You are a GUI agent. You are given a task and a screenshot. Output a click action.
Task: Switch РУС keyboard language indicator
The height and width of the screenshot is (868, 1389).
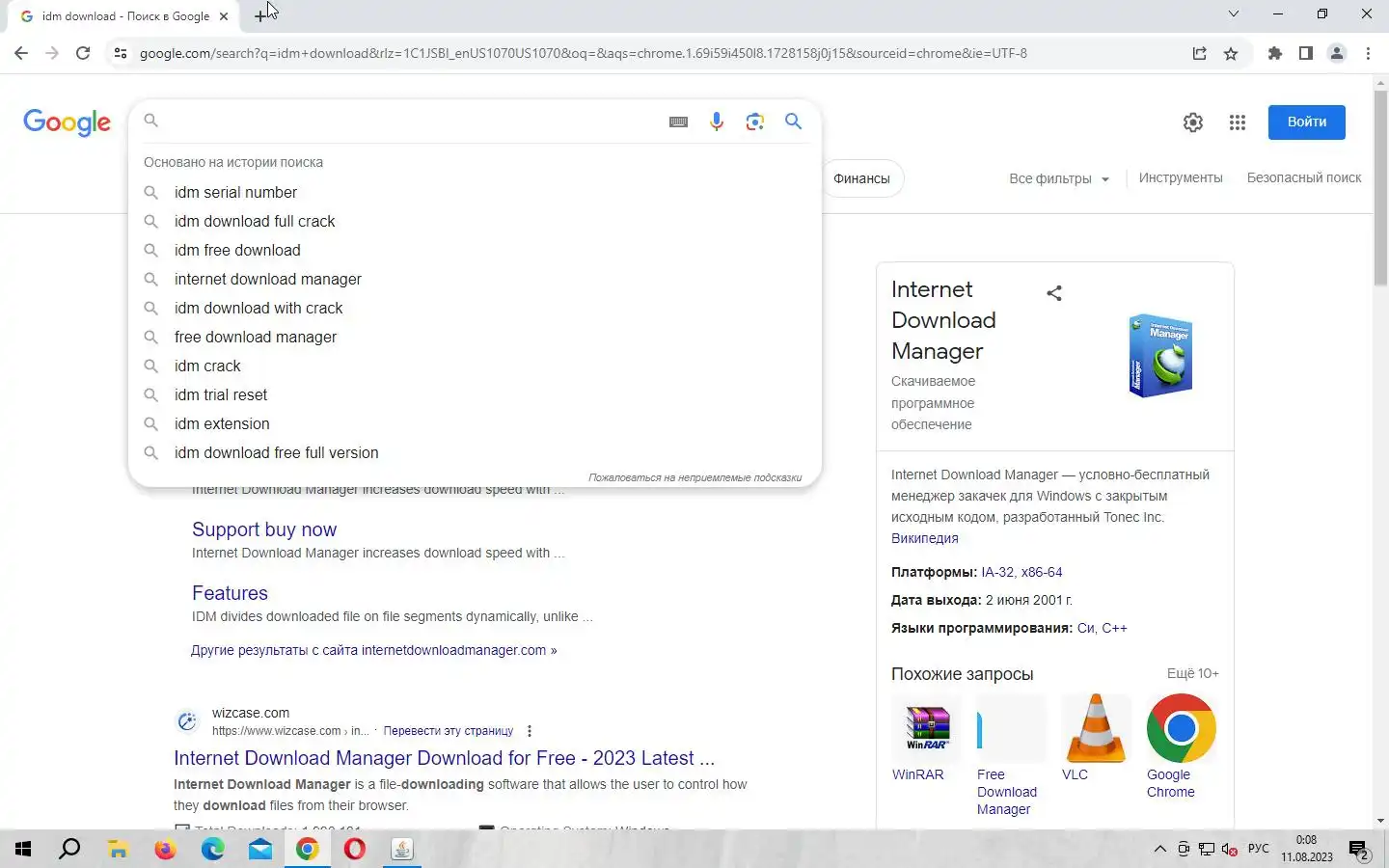click(1259, 849)
